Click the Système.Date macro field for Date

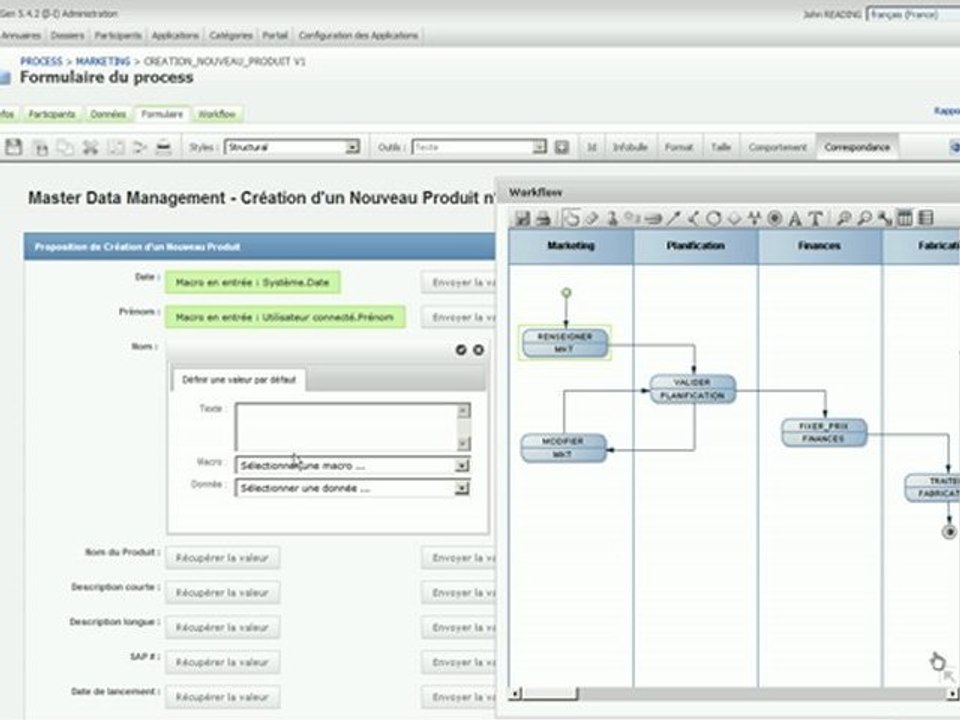tap(253, 282)
